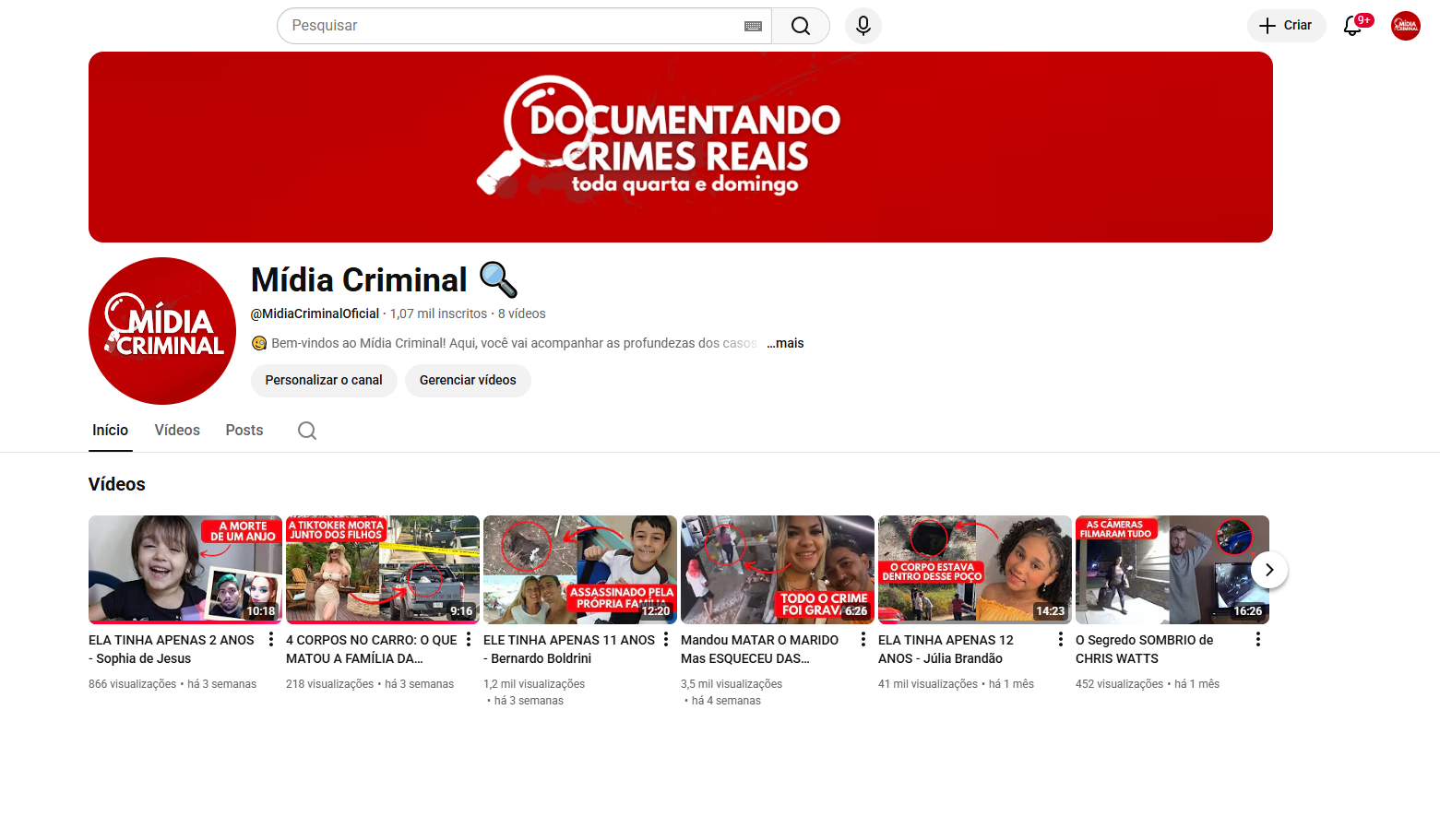Click Gerenciar vídeos button
1440x840 pixels.
[x=468, y=380]
